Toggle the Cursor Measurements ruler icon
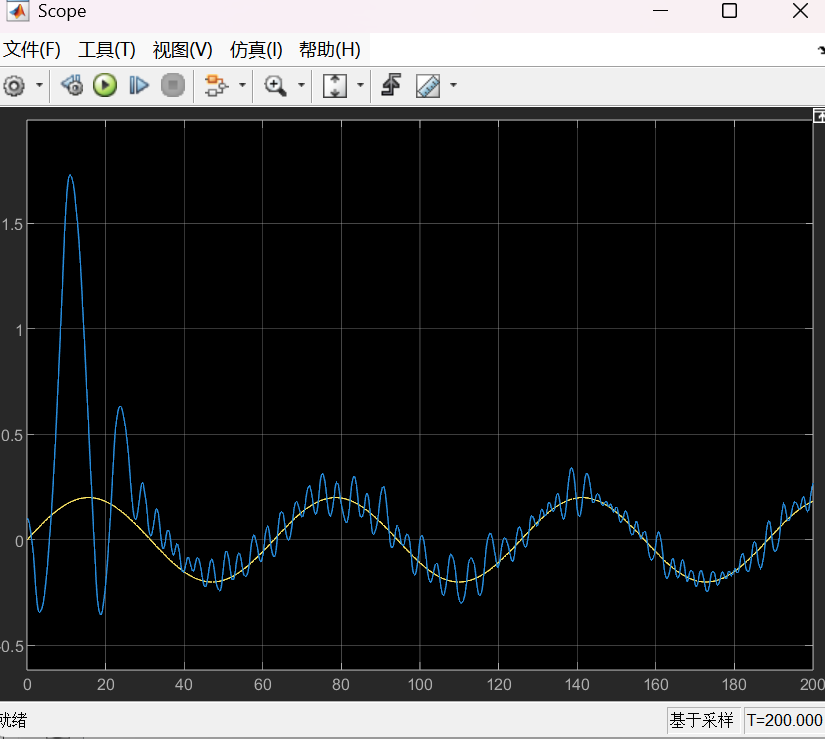Screen dimensions: 825x739 click(x=428, y=86)
